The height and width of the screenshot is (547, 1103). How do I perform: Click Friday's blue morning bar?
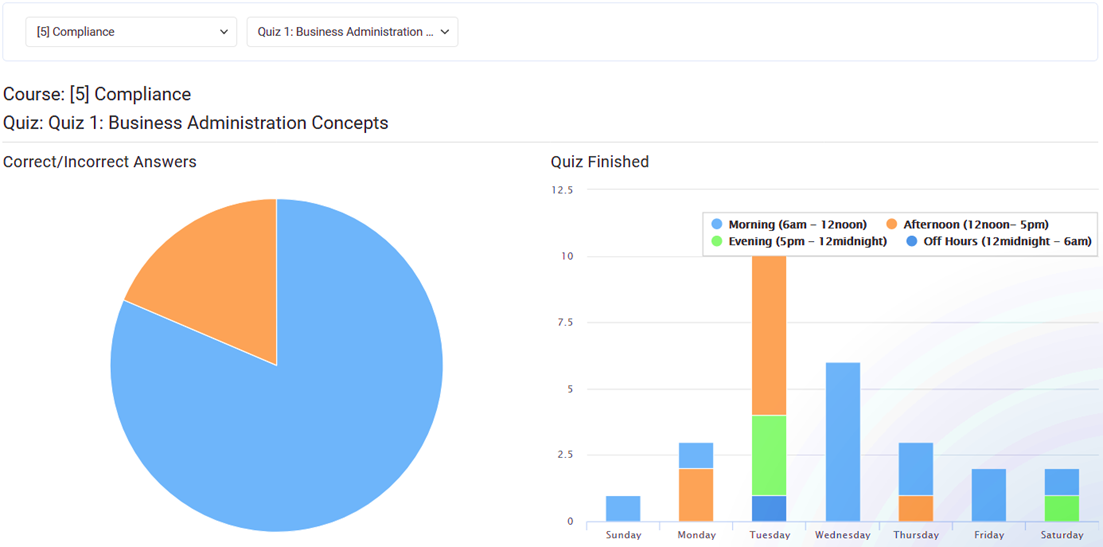[989, 494]
